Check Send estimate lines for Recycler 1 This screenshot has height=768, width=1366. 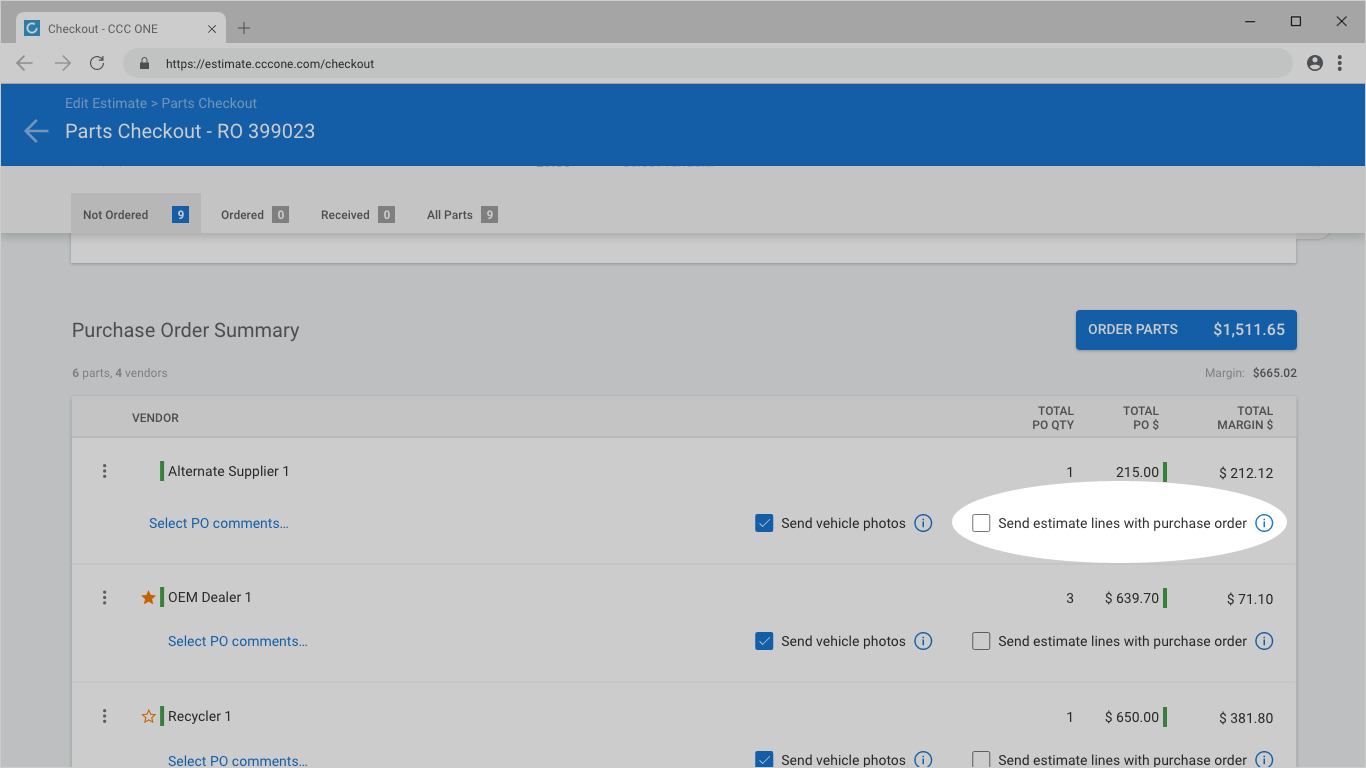(981, 760)
